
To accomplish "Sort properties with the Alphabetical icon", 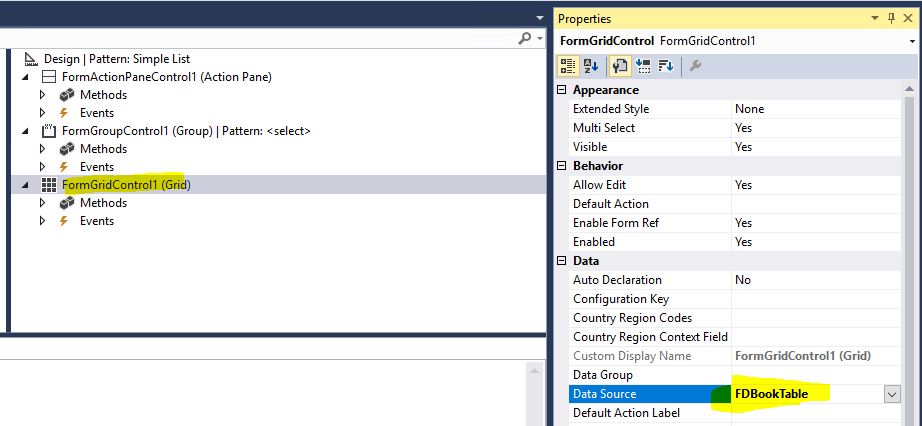I will 591,66.
